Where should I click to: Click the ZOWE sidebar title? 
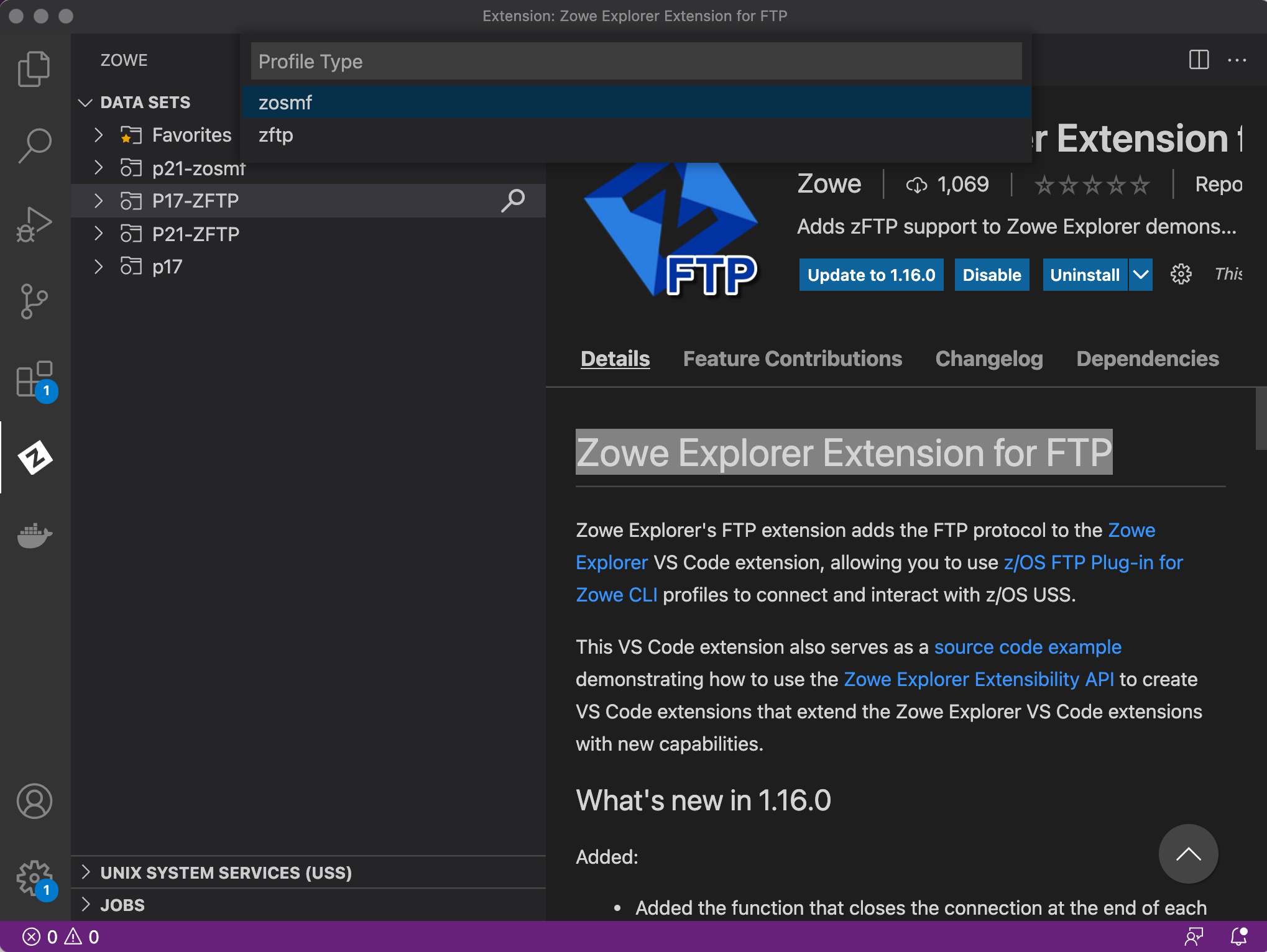click(x=124, y=60)
